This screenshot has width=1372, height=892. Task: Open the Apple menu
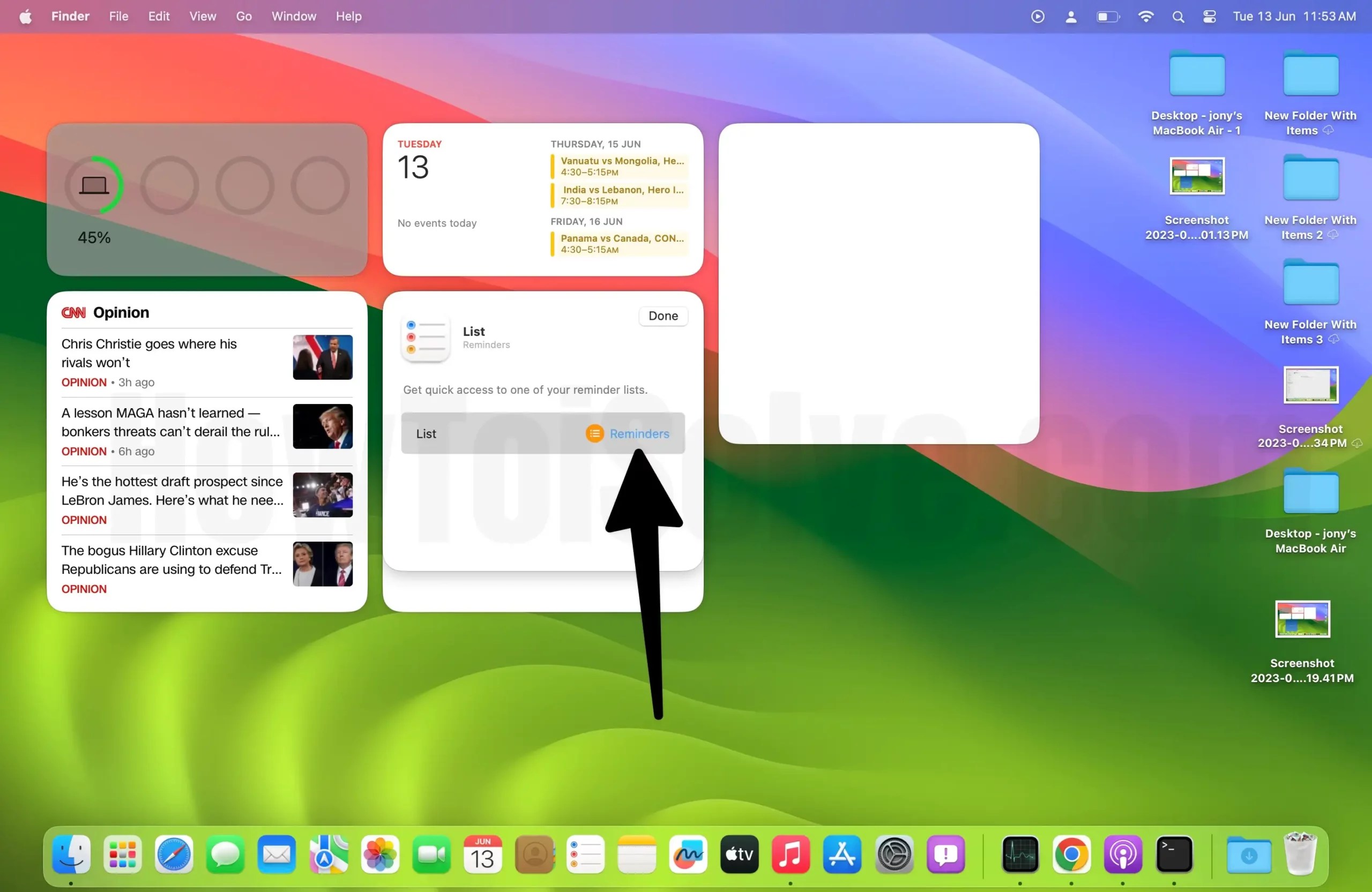(x=25, y=16)
